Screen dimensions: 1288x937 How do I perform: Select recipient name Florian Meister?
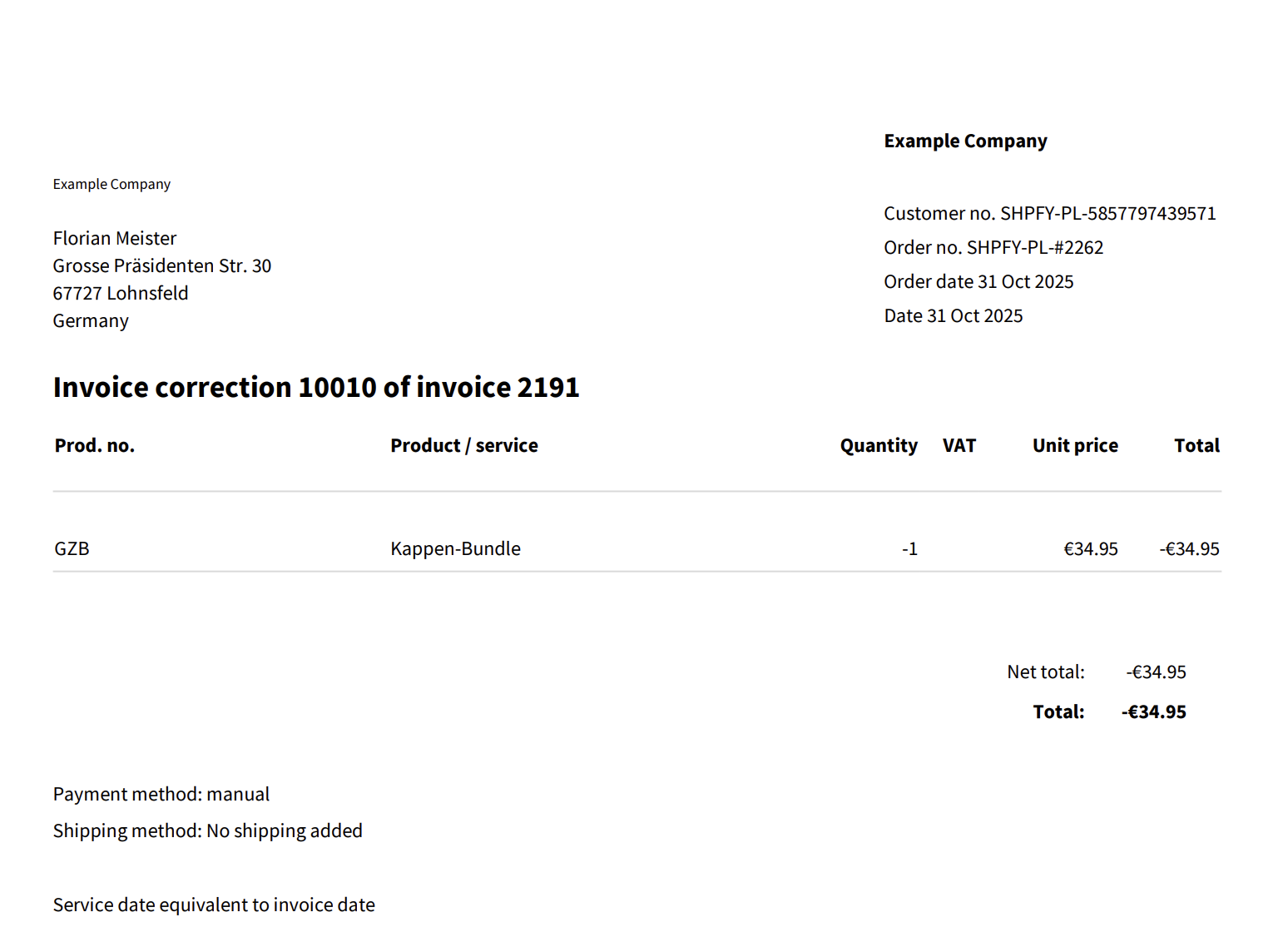[115, 239]
